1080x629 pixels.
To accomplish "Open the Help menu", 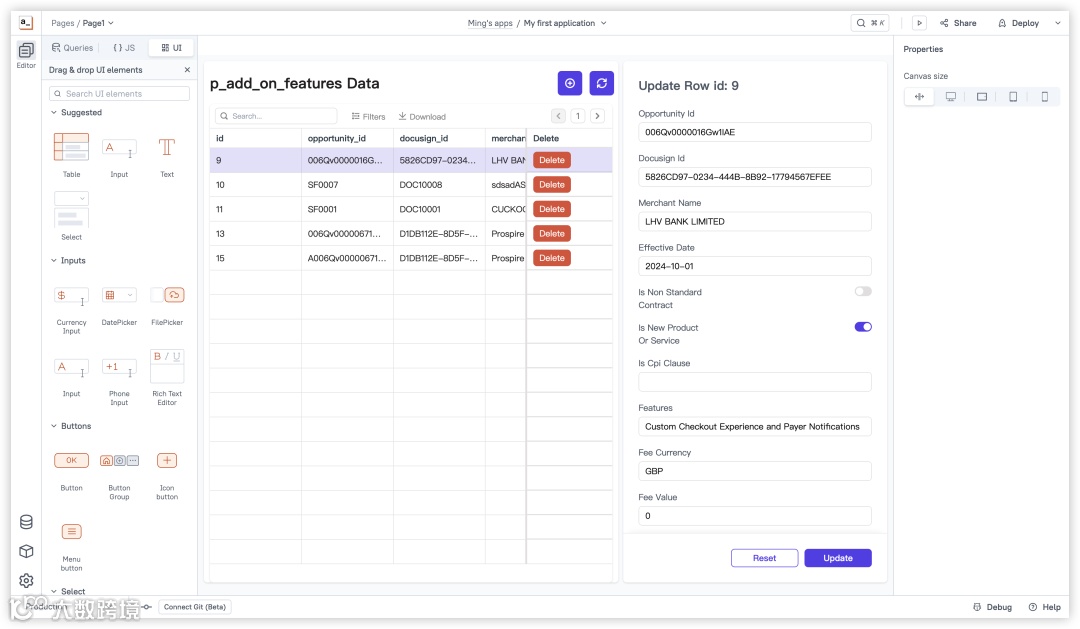I will [1044, 607].
